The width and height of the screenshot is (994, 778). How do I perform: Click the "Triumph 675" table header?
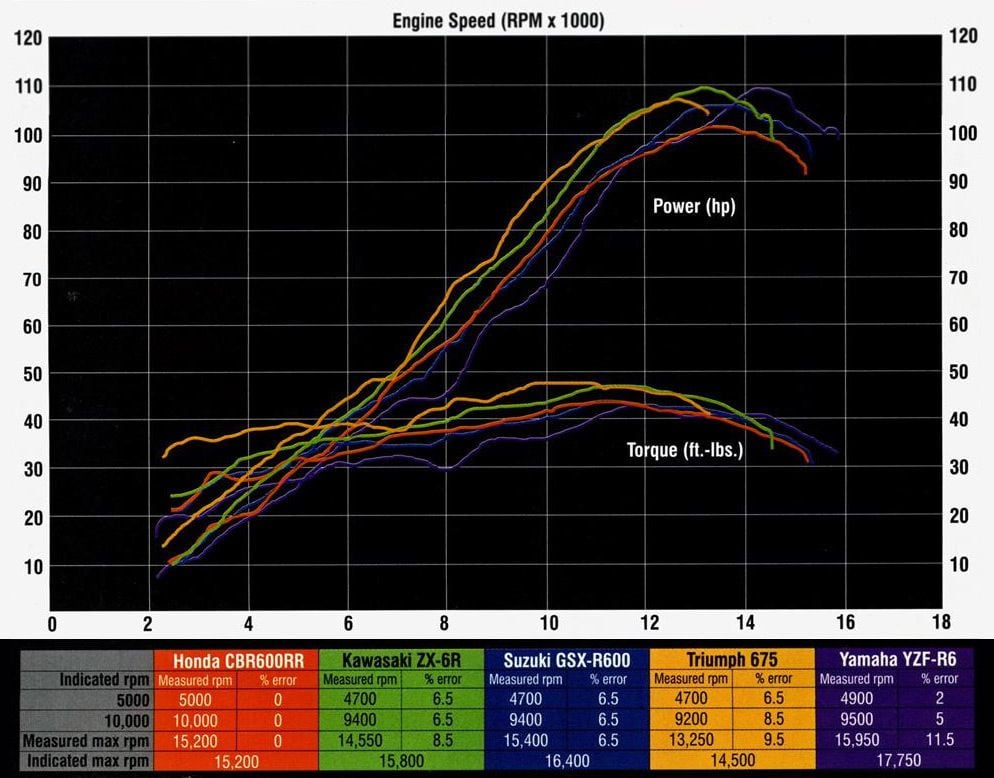[732, 659]
